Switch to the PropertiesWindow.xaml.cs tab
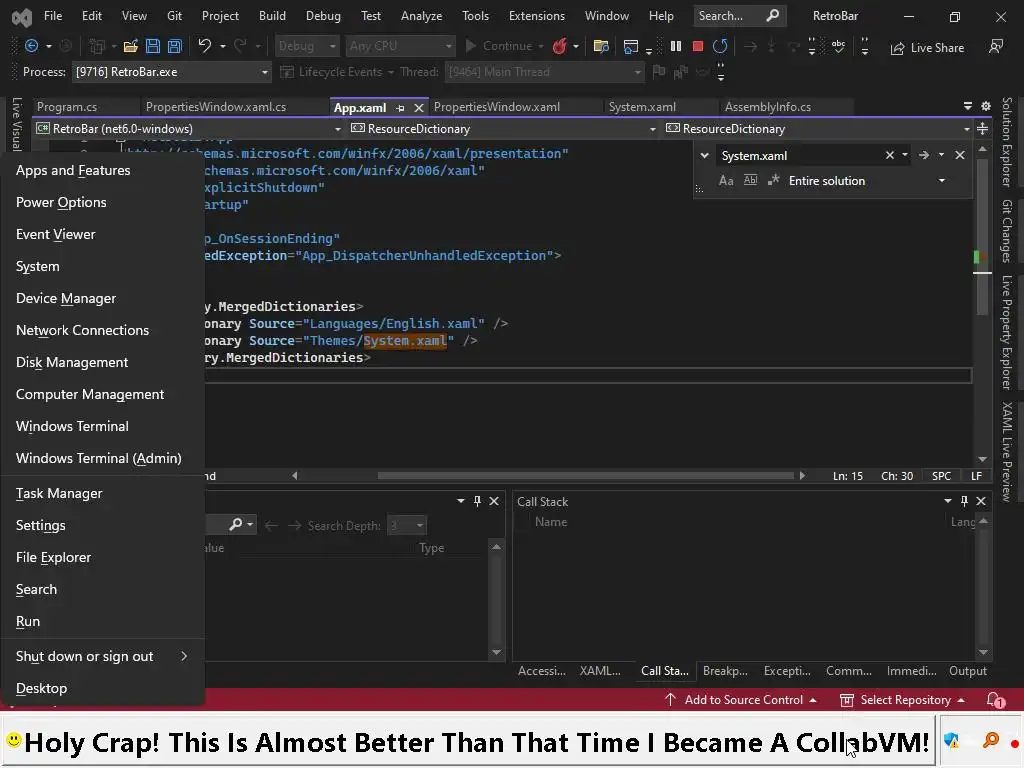 click(216, 106)
